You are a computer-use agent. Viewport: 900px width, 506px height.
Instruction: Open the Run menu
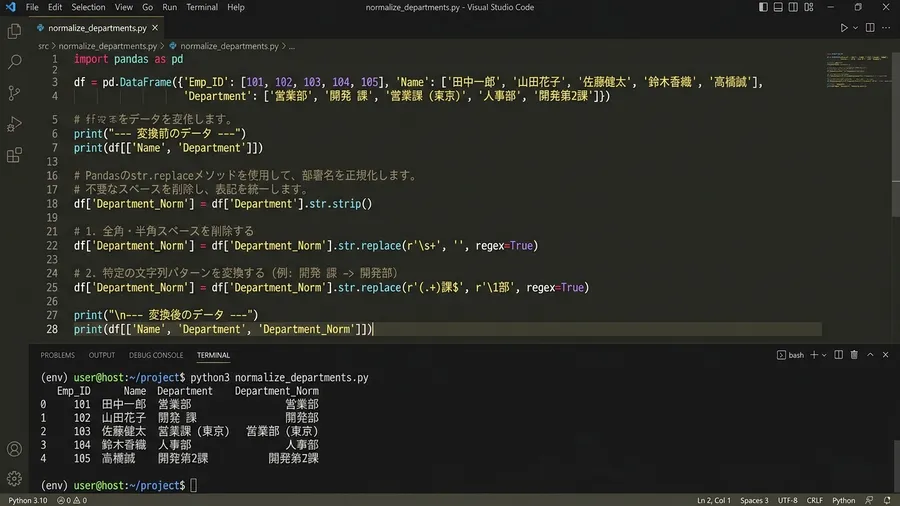169,7
